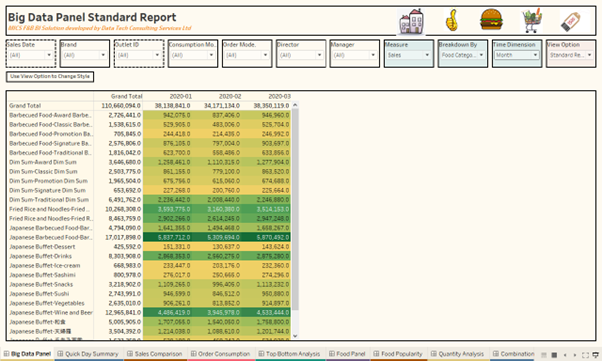Click the grocery shopping cart icon
The height and width of the screenshot is (361, 602).
pyautogui.click(x=532, y=21)
